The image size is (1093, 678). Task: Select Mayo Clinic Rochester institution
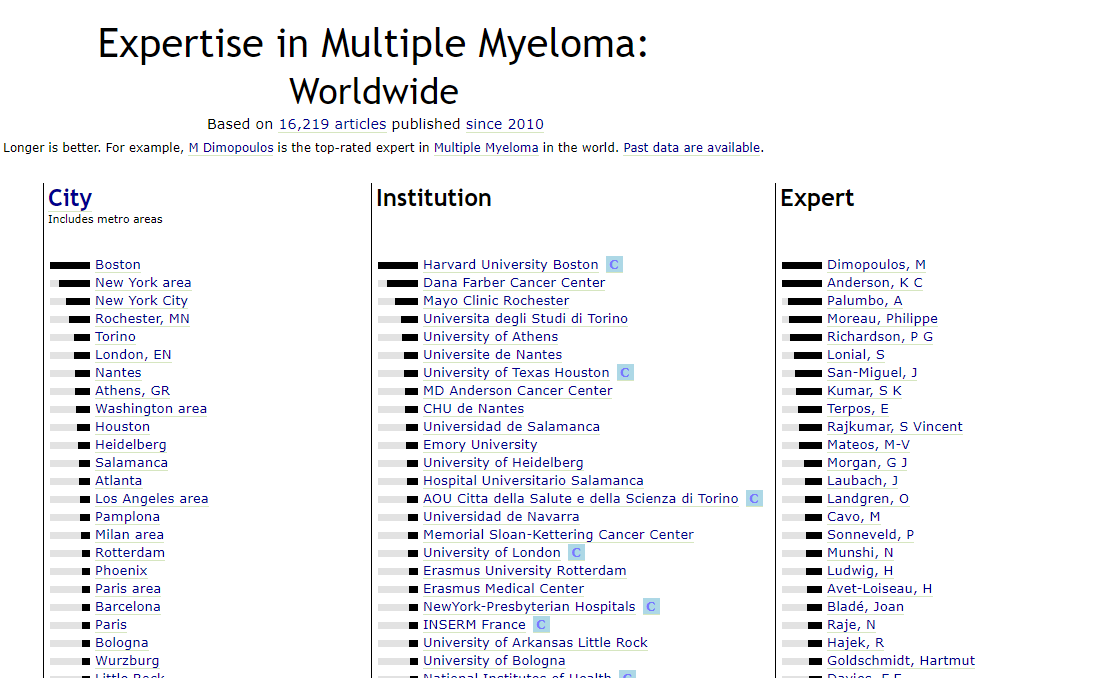click(x=495, y=301)
